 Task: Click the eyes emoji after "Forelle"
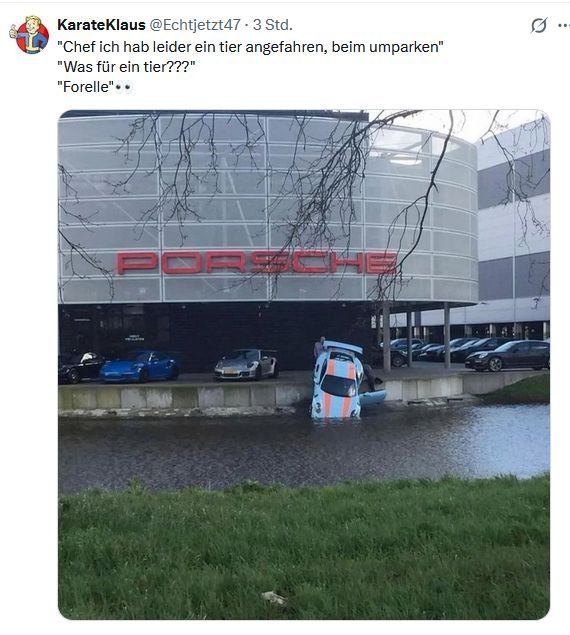pos(124,87)
